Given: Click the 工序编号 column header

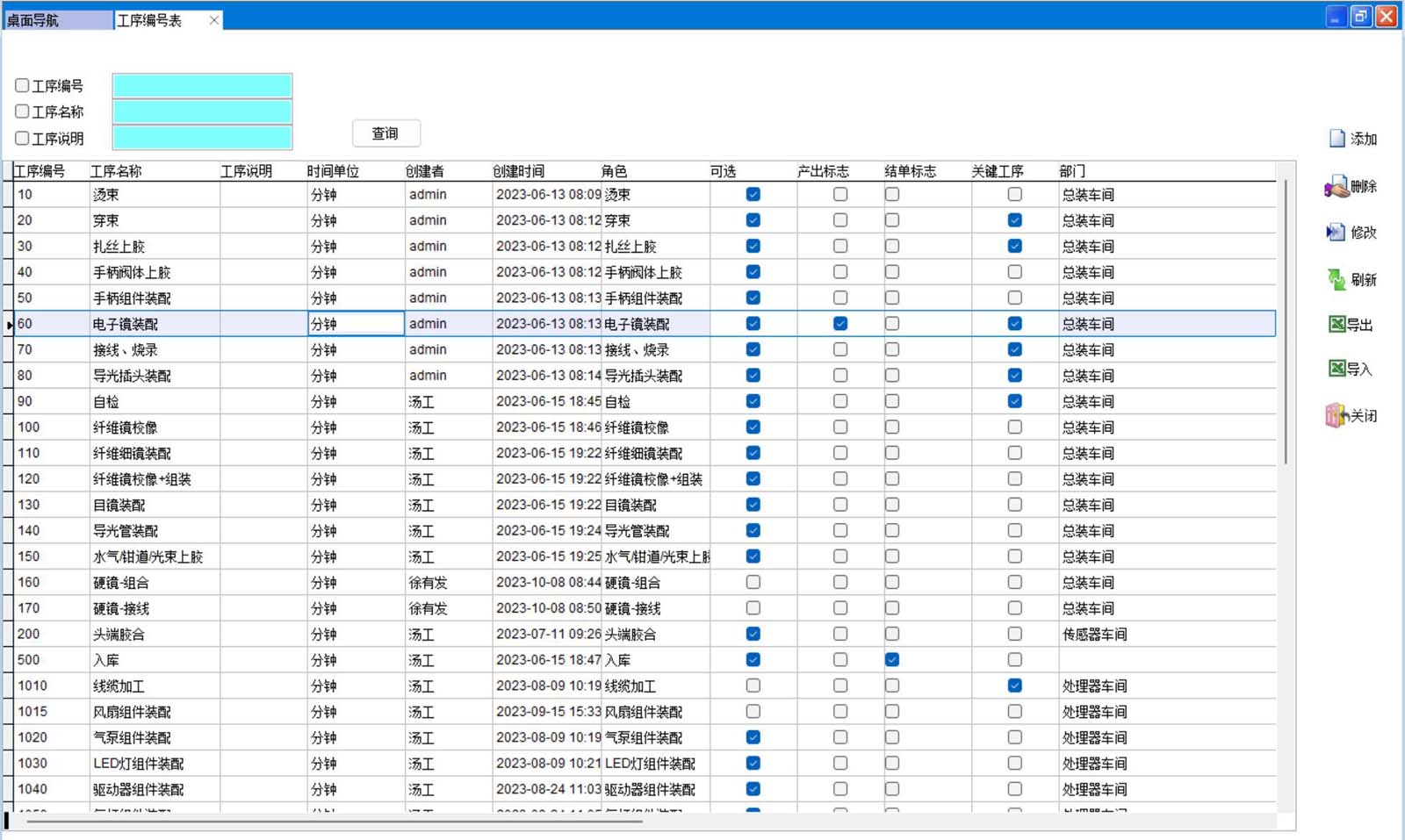Looking at the screenshot, I should point(40,171).
